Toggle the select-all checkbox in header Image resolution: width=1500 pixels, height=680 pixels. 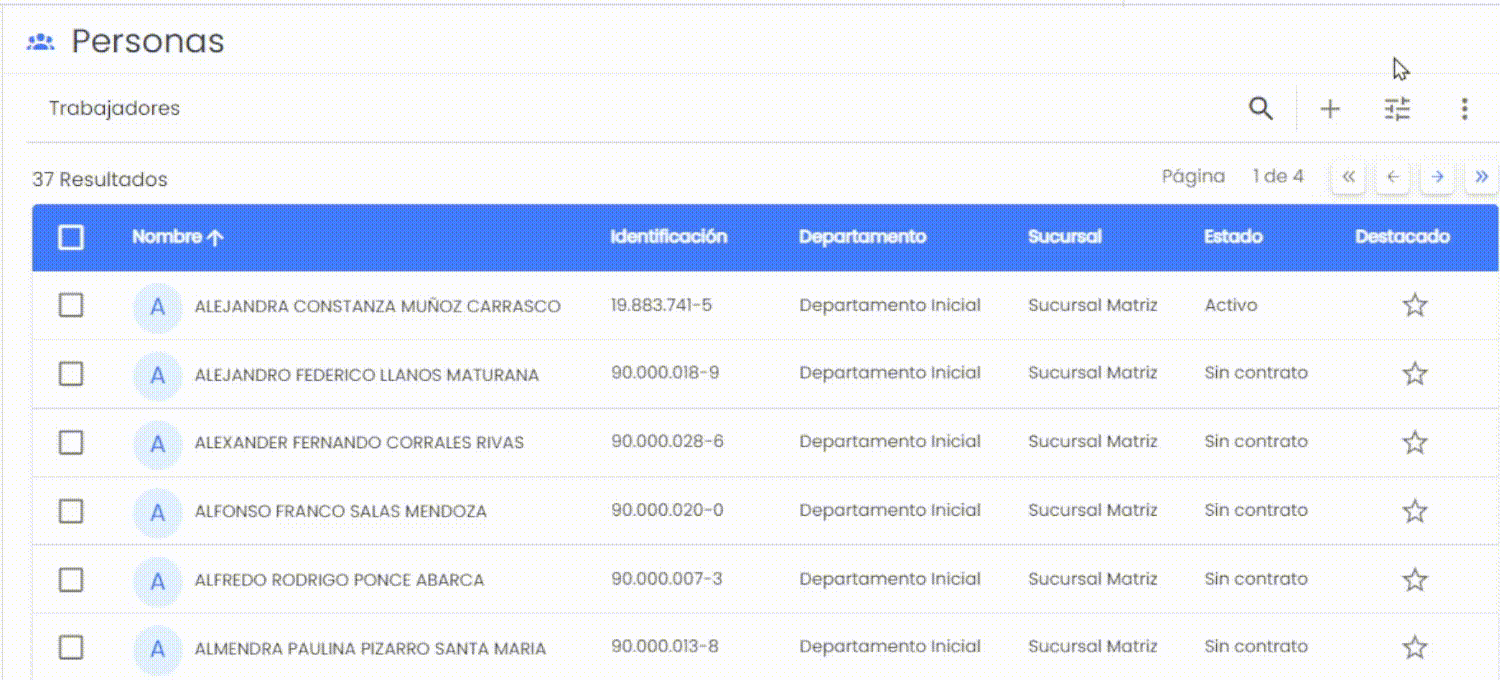click(x=71, y=237)
